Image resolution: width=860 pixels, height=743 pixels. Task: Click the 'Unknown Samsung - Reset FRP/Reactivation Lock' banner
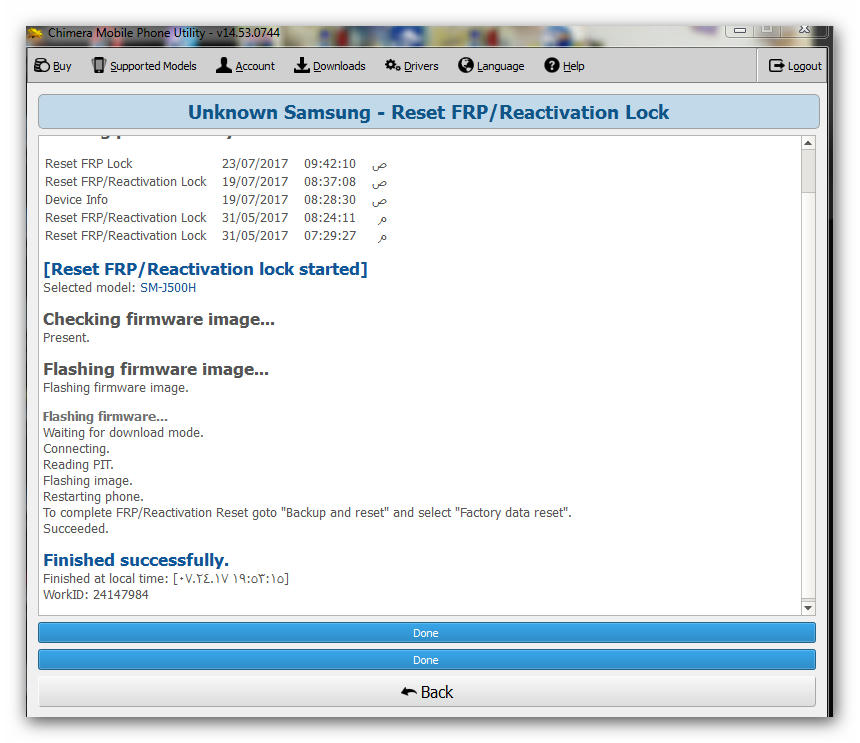point(429,112)
